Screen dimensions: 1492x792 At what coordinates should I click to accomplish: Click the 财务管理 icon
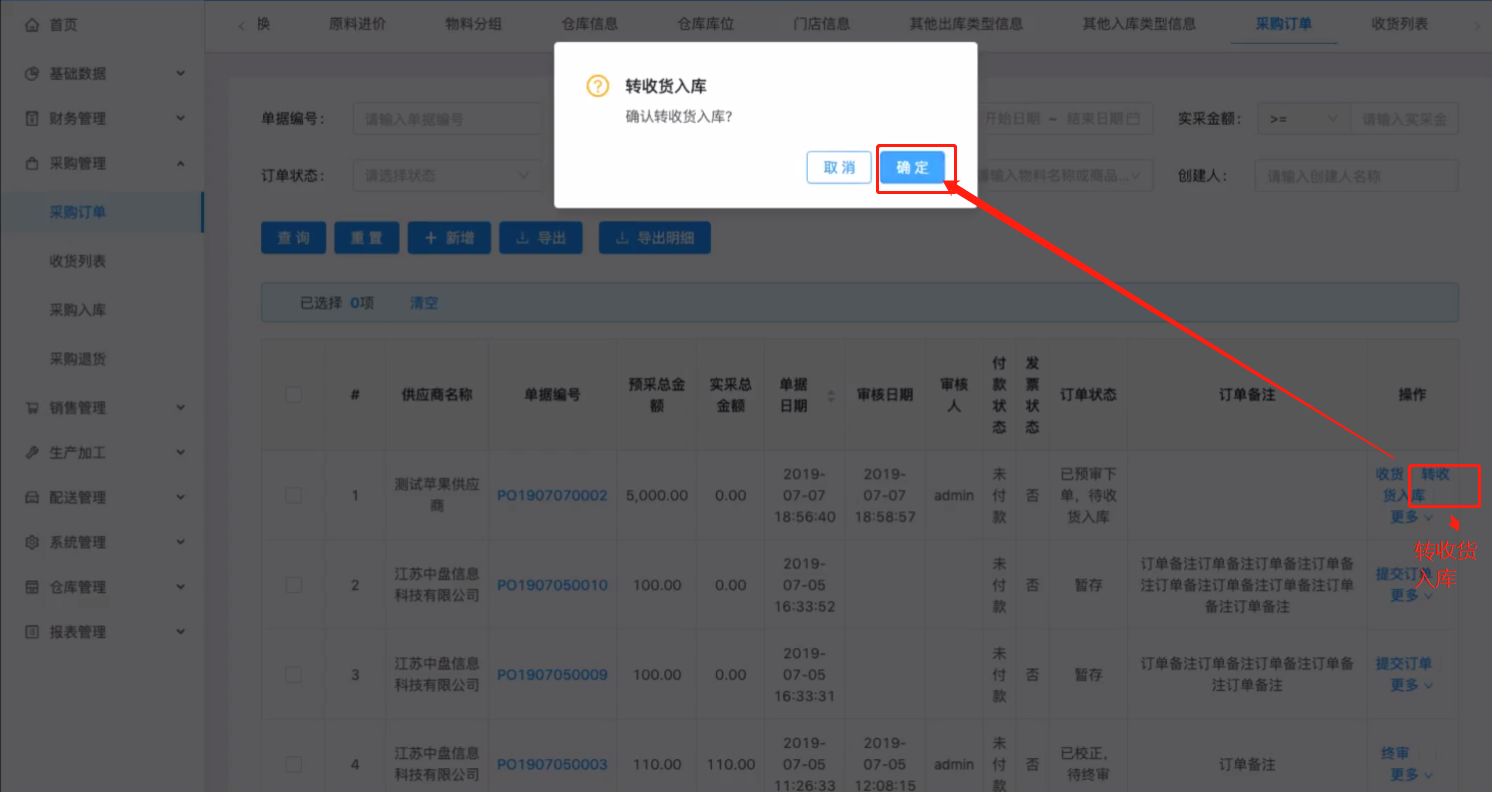(32, 118)
